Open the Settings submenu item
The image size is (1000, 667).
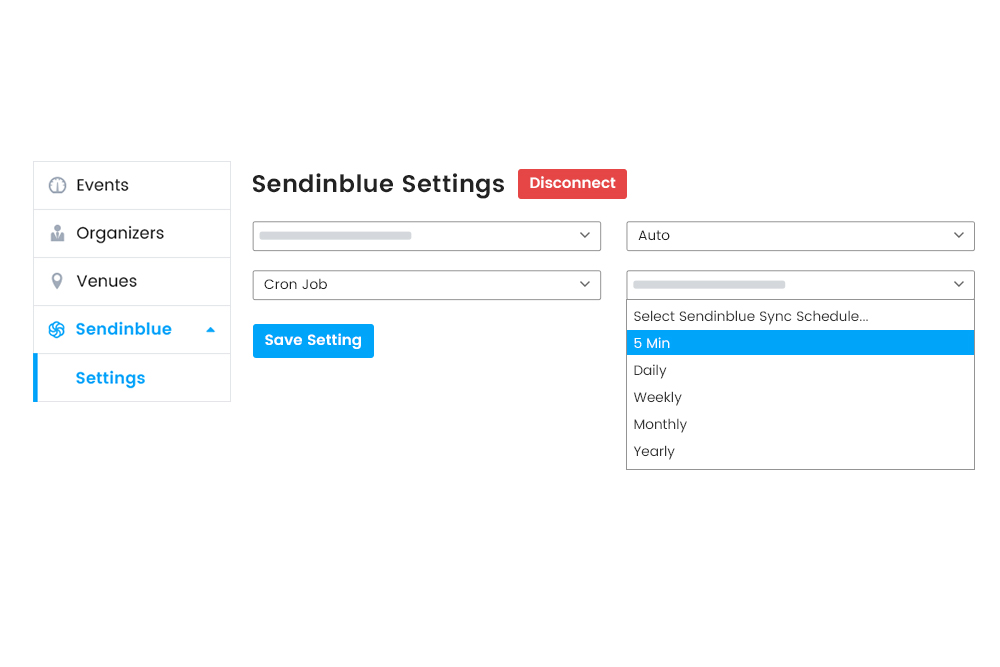tap(110, 378)
